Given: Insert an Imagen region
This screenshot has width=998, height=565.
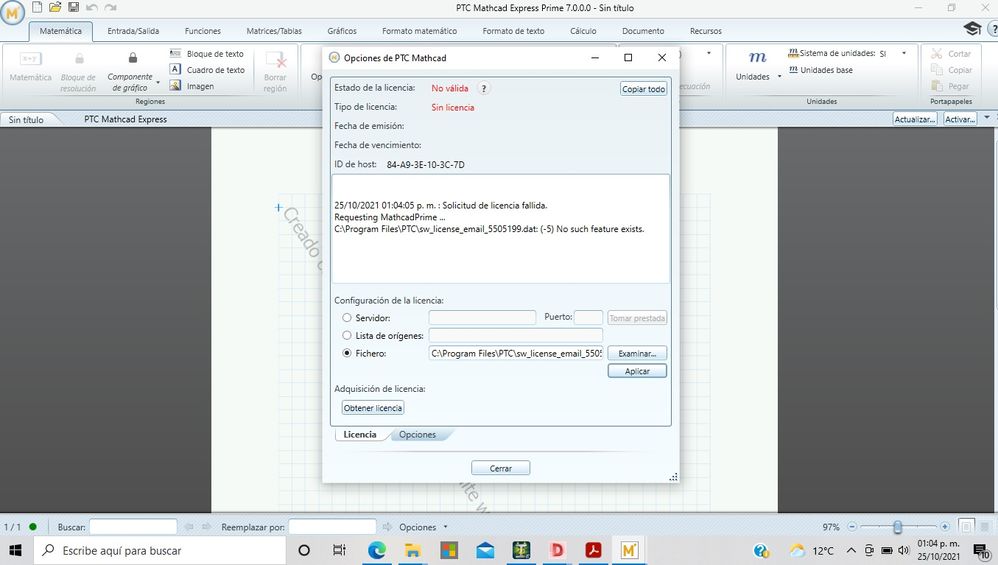Looking at the screenshot, I should (x=199, y=86).
